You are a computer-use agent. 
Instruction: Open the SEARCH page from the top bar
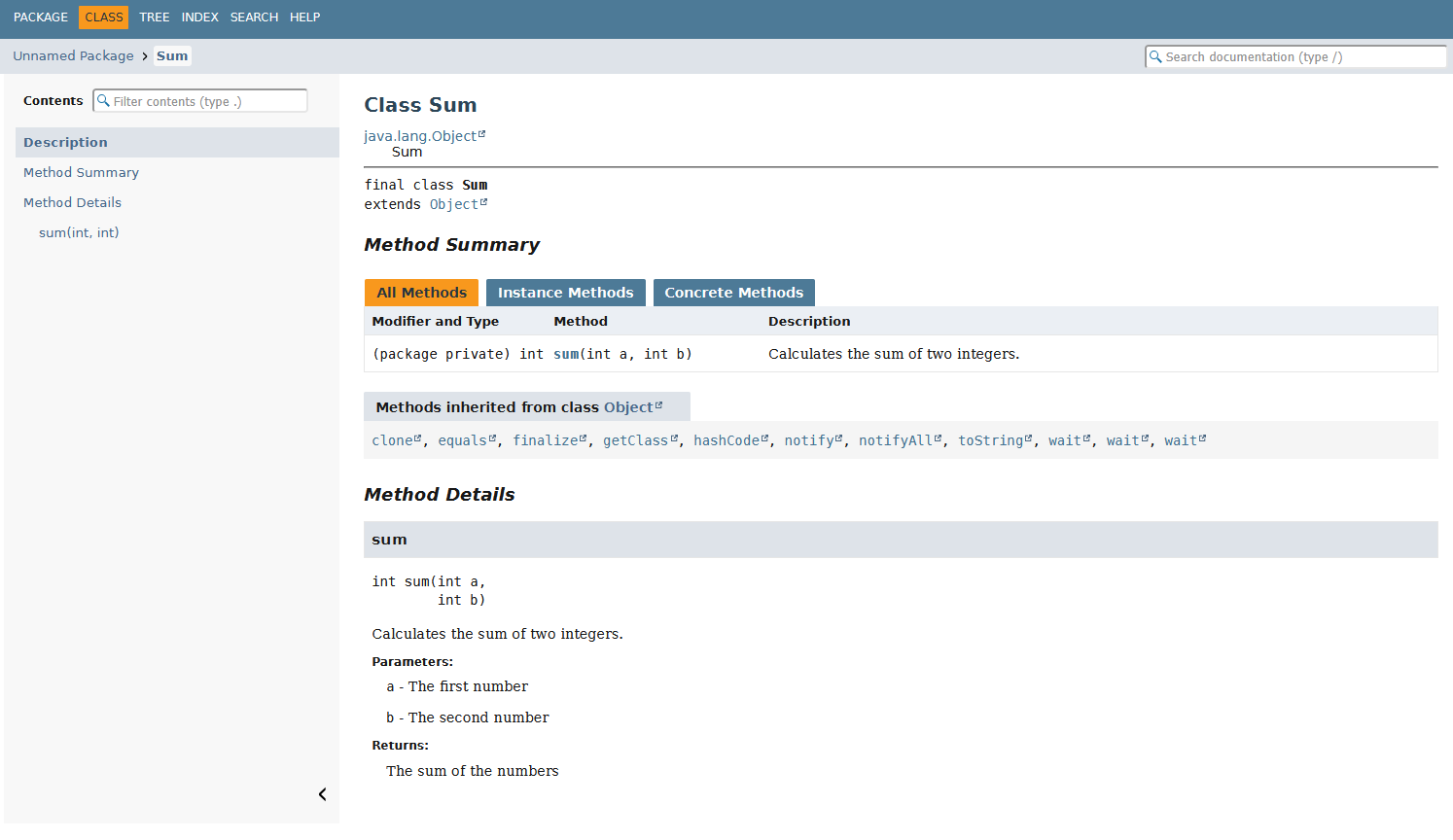pyautogui.click(x=254, y=17)
